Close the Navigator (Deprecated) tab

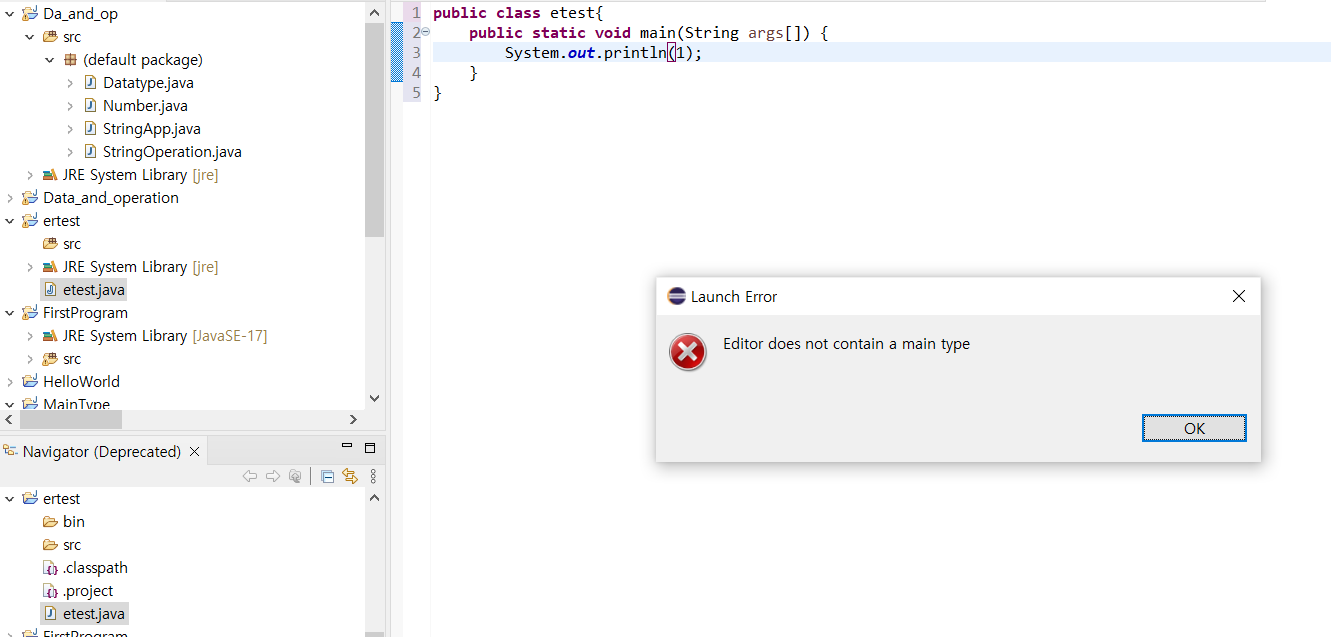tap(195, 452)
